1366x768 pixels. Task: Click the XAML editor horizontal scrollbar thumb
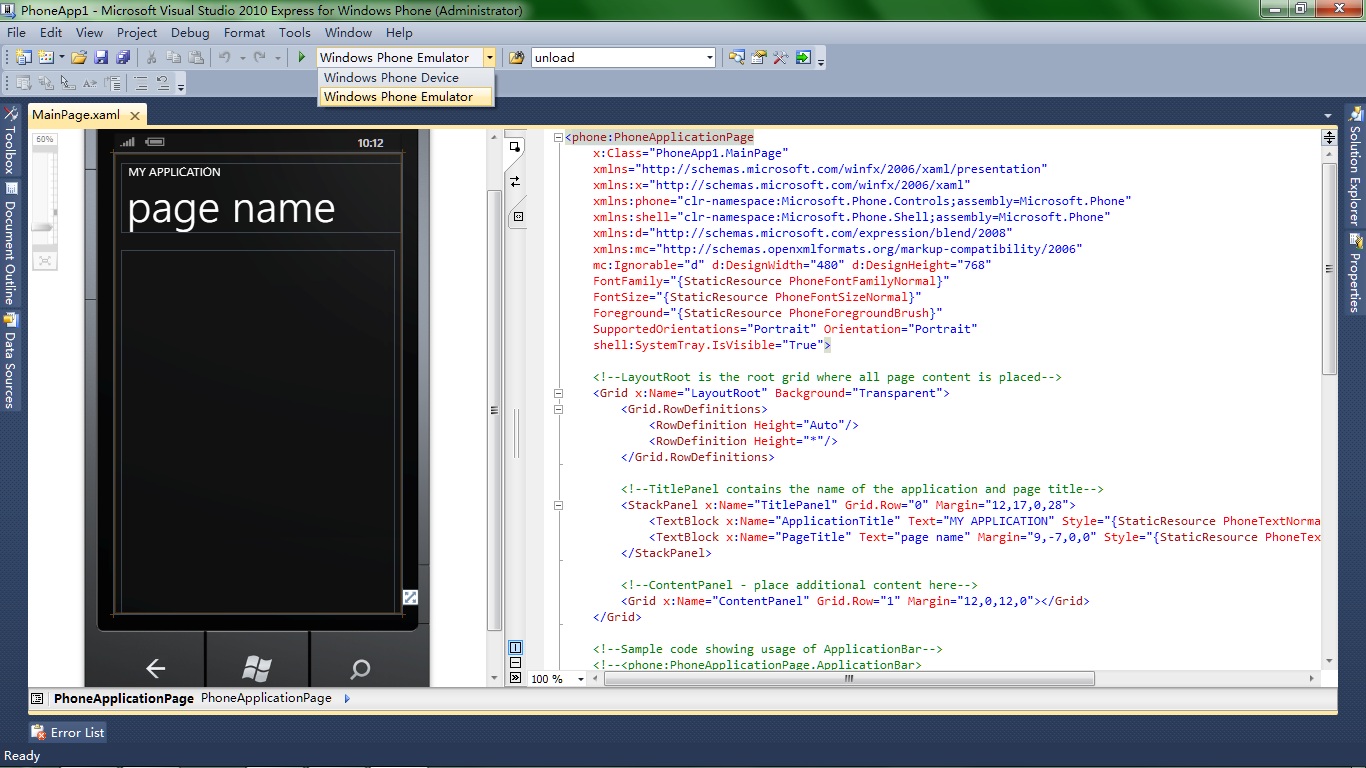(x=849, y=678)
